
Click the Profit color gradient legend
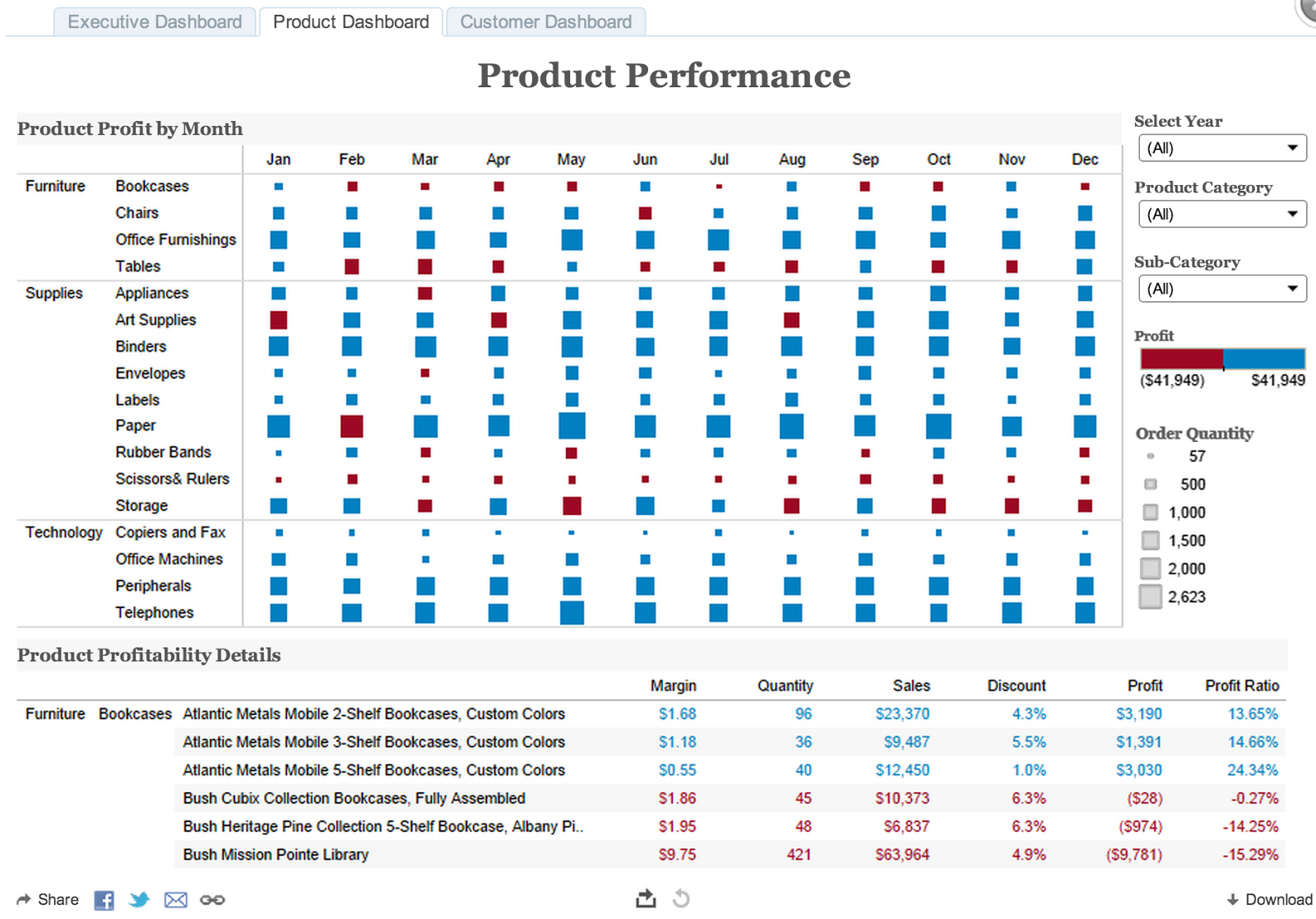(1221, 359)
